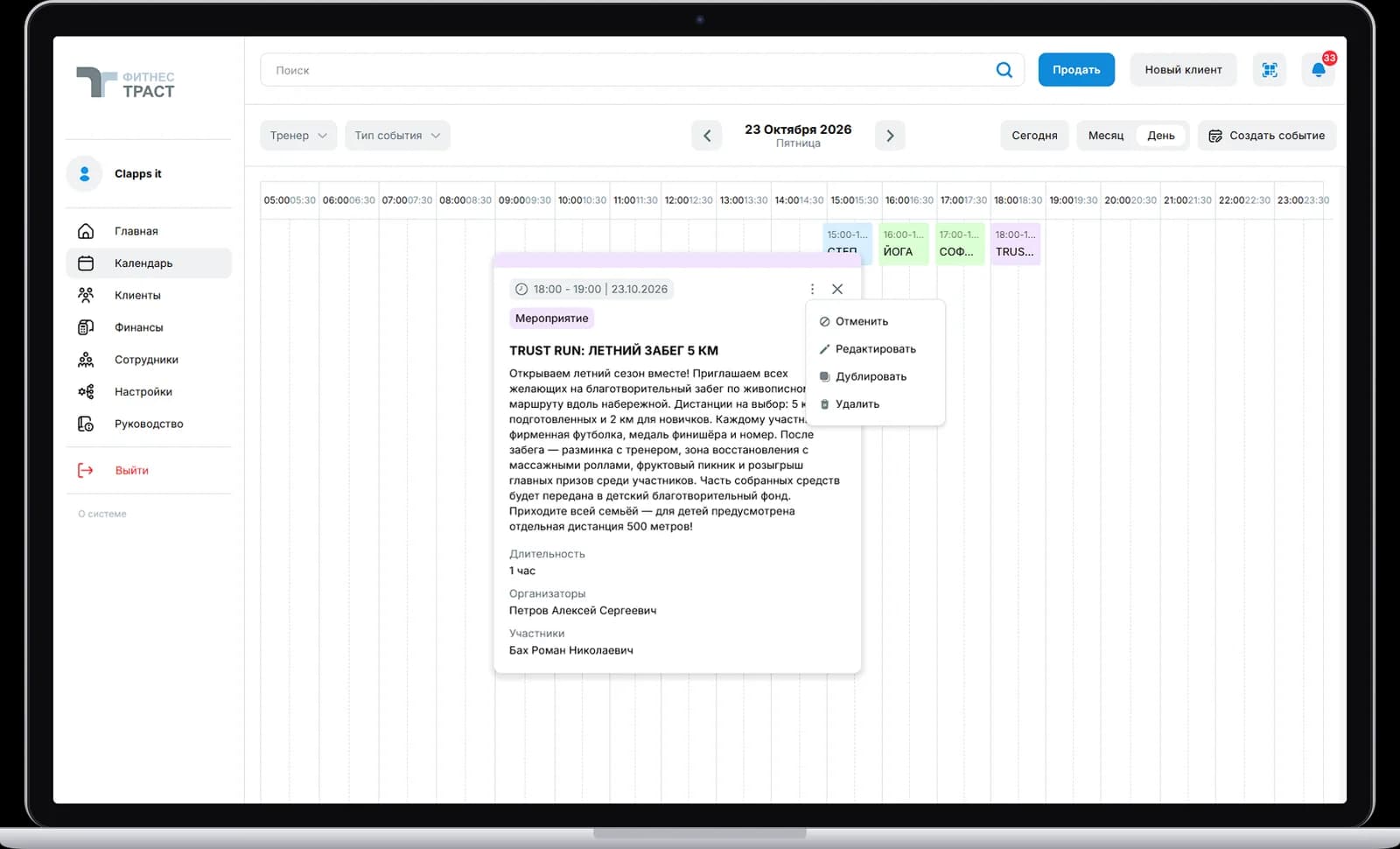
Task: Click the guide icon beside Руководство
Action: [86, 424]
